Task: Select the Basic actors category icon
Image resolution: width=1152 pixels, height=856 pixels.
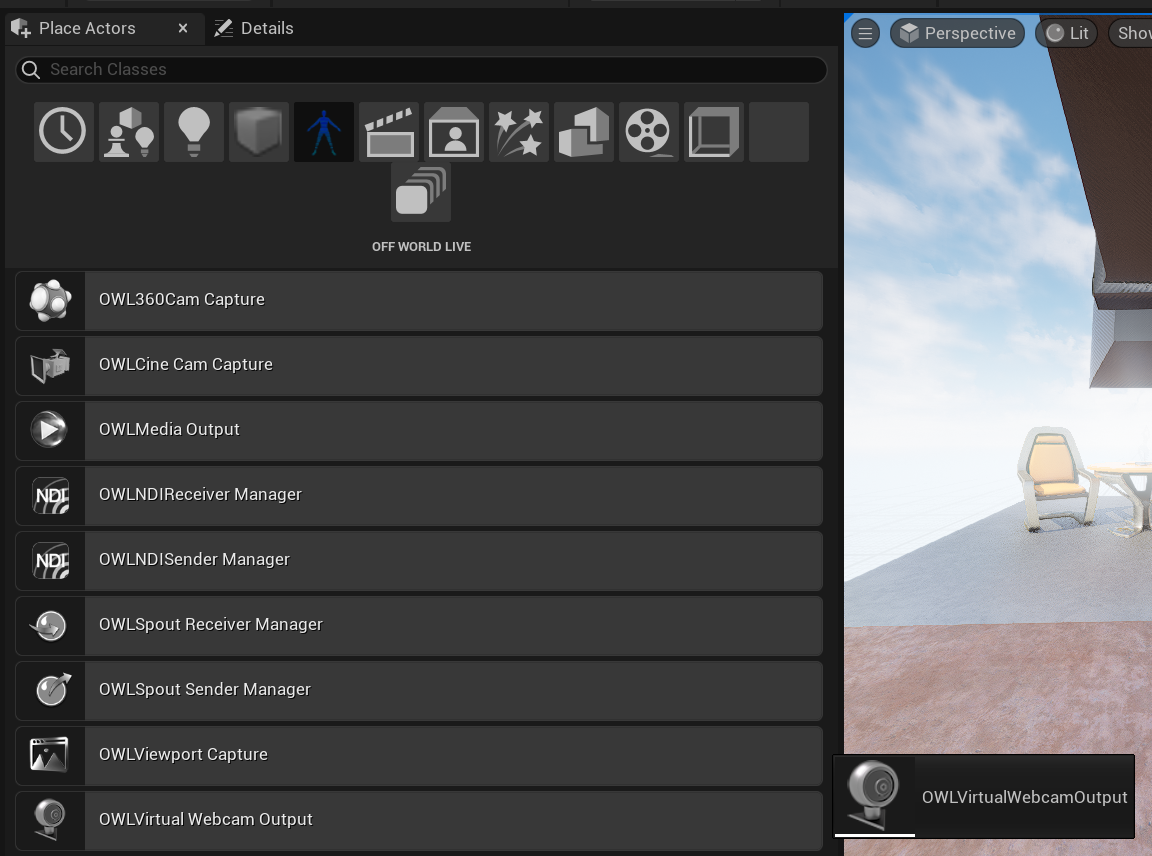Action: [129, 132]
